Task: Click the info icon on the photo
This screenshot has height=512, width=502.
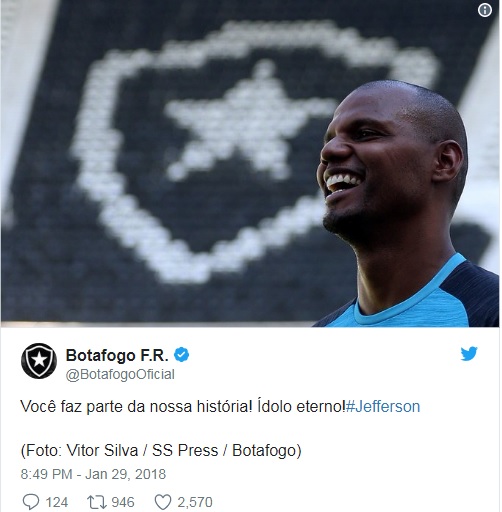Action: tap(485, 10)
